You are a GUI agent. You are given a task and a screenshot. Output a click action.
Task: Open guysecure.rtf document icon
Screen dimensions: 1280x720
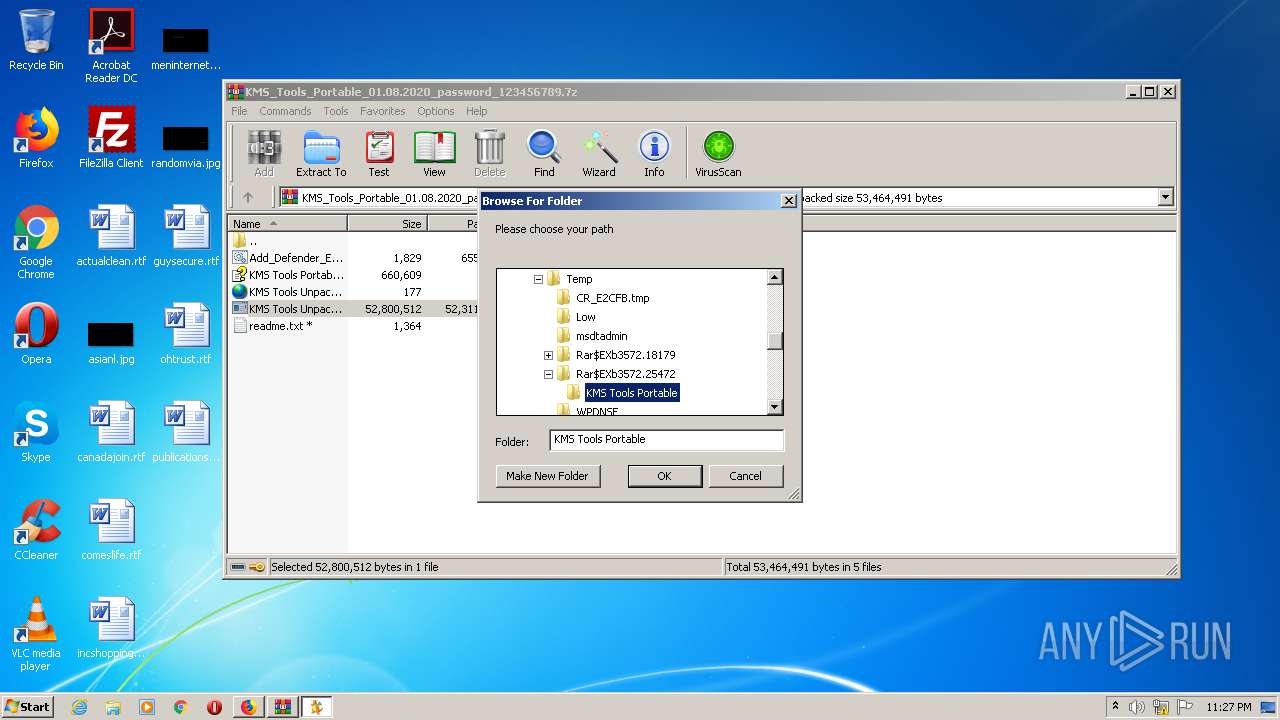(x=186, y=236)
